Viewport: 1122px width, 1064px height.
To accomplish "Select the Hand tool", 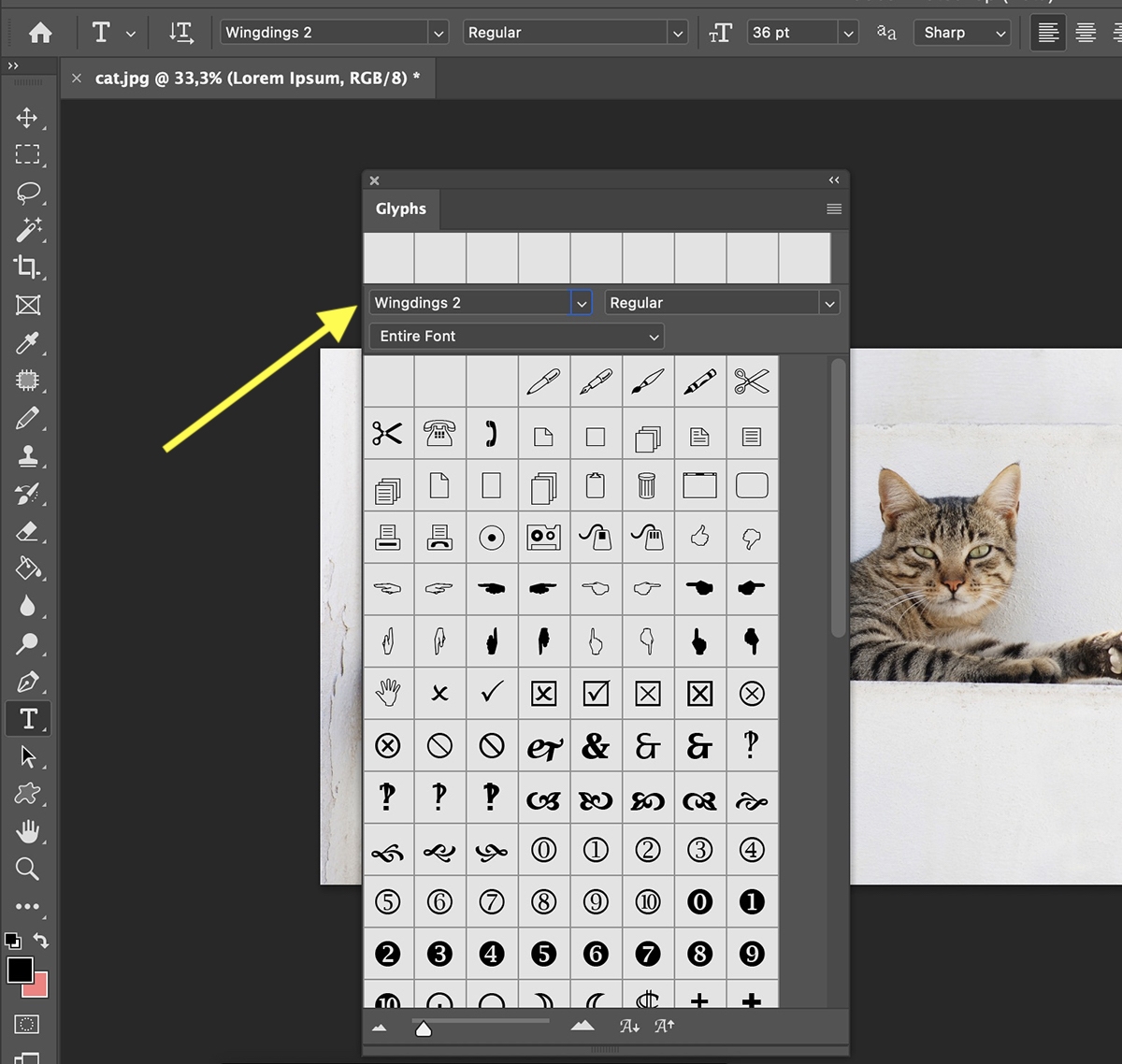I will pyautogui.click(x=27, y=831).
